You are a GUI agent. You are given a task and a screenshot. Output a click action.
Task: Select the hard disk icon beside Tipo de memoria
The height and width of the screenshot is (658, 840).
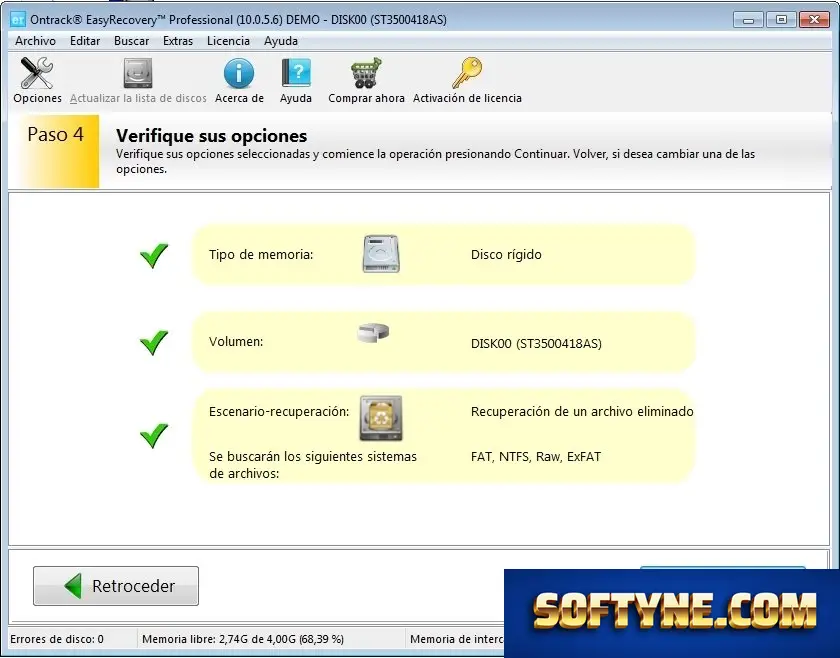coord(381,254)
